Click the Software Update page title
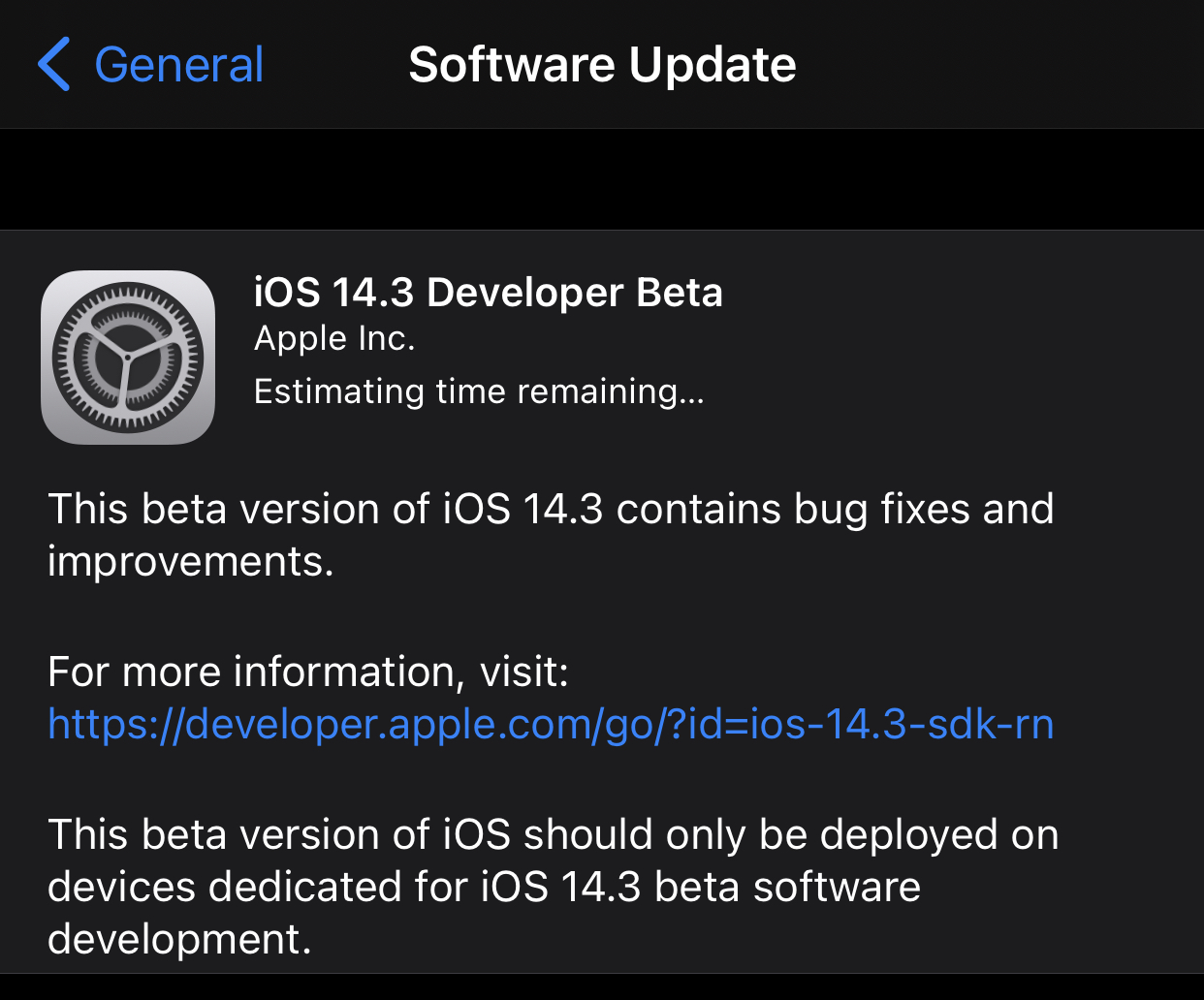 coord(602,65)
